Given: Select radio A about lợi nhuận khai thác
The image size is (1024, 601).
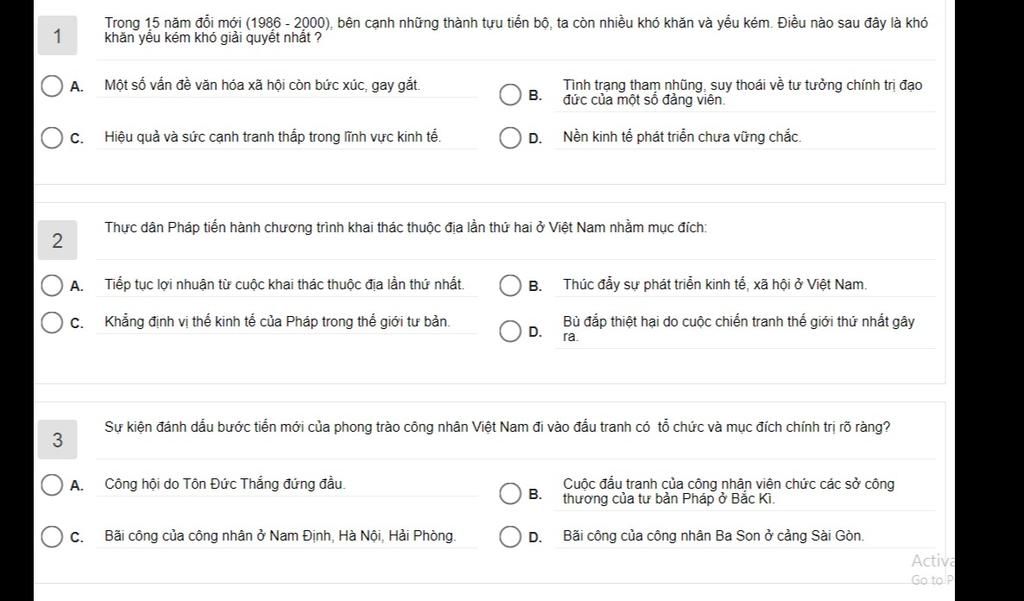Looking at the screenshot, I should tap(52, 285).
